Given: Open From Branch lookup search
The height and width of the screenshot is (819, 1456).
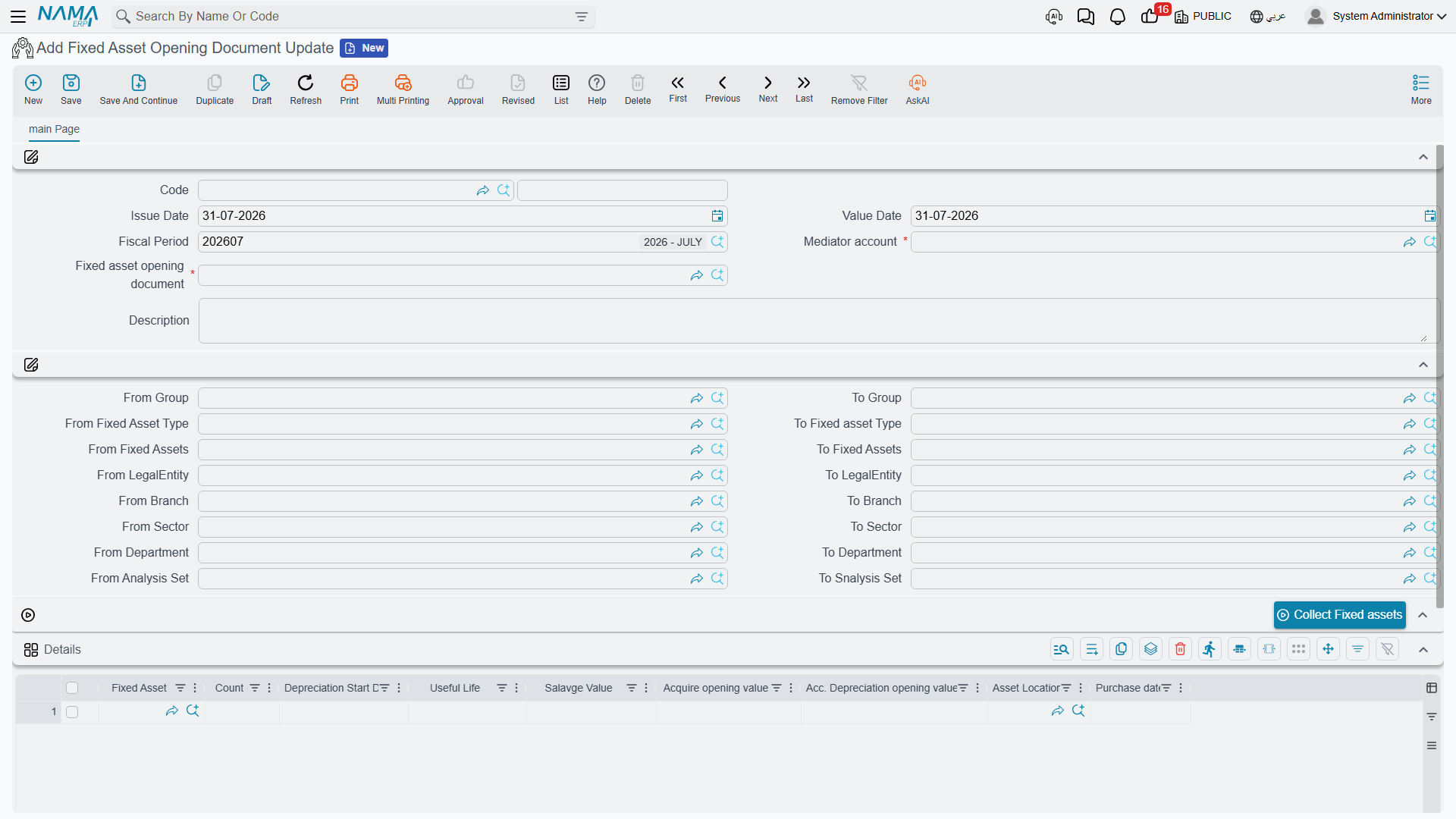Looking at the screenshot, I should (717, 501).
